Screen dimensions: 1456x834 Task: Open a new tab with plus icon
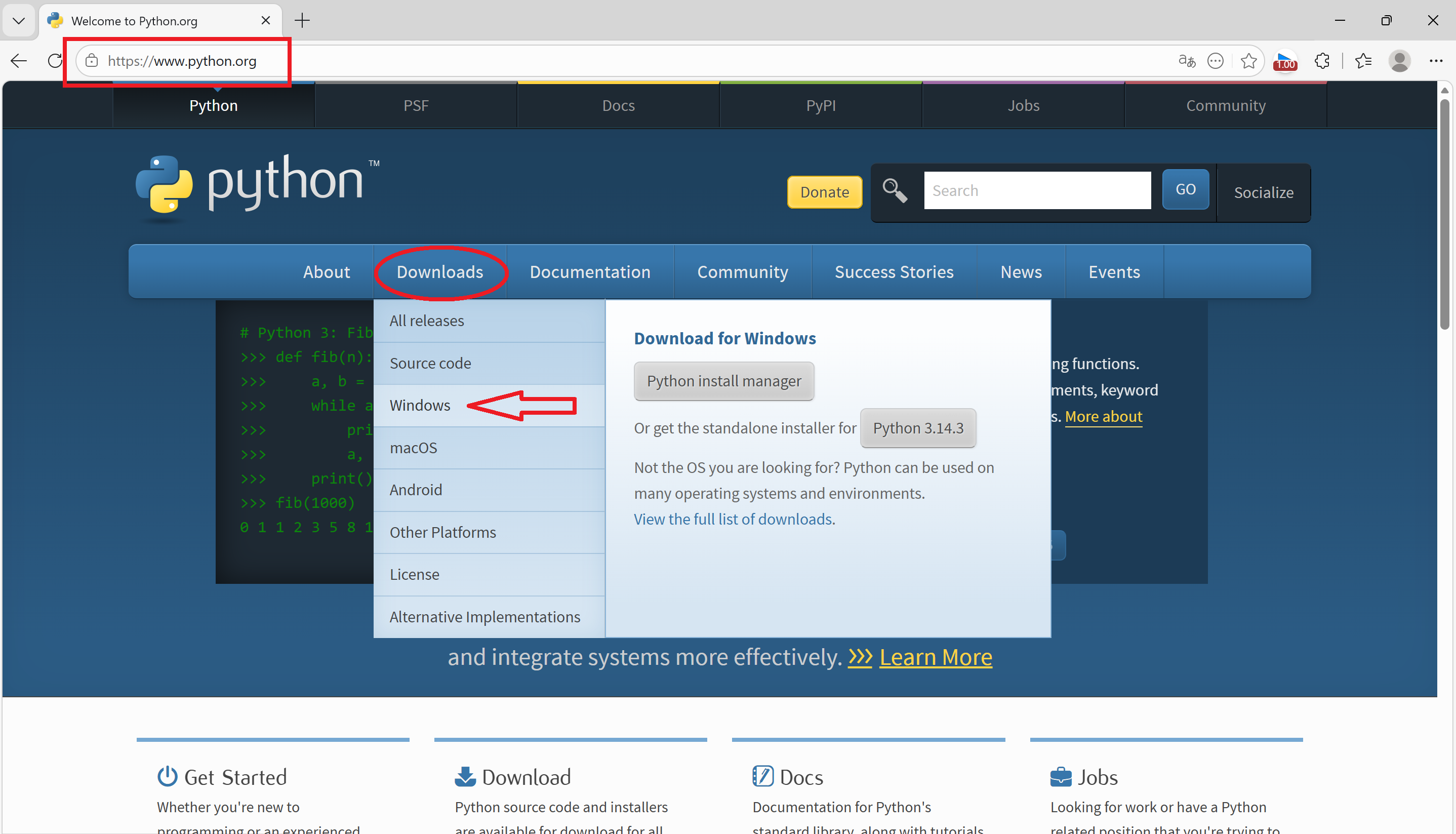(x=302, y=21)
